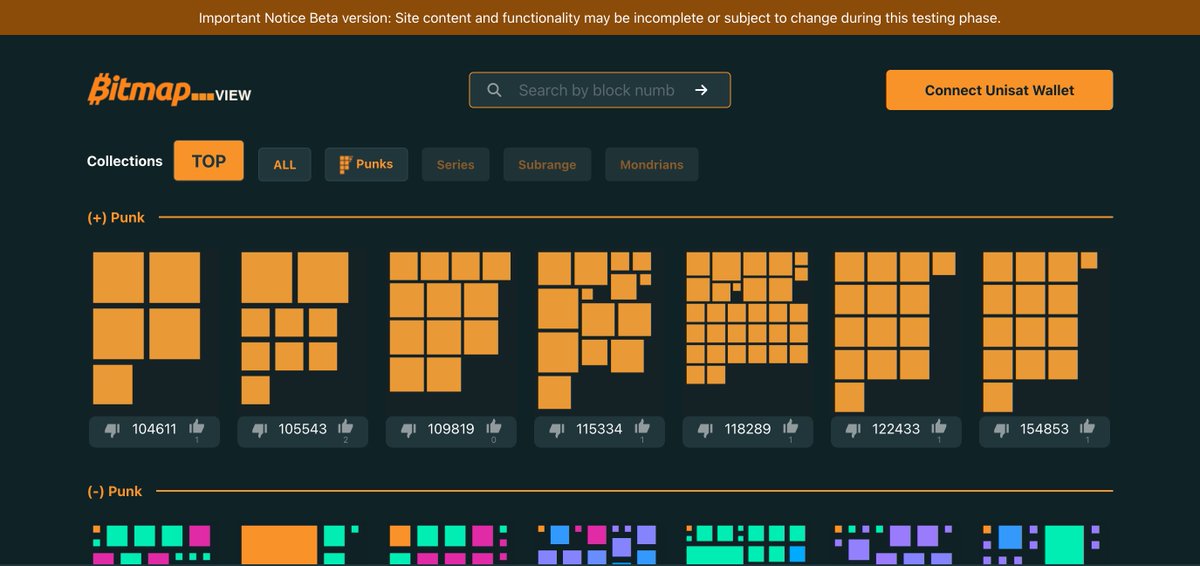The image size is (1200, 566).
Task: Thumbs down bitmap 109819
Action: tap(409, 429)
